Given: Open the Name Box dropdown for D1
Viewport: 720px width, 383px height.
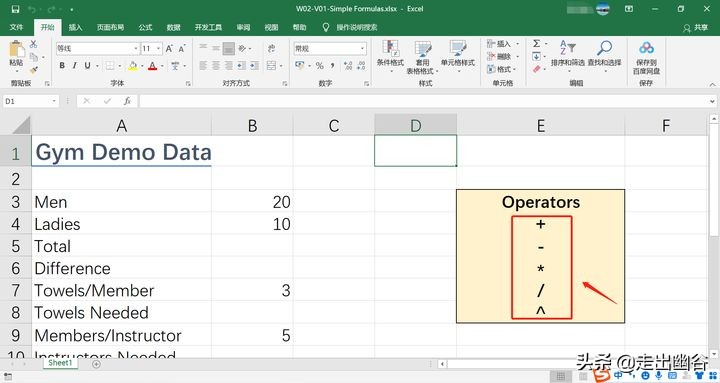Looking at the screenshot, I should pyautogui.click(x=54, y=101).
